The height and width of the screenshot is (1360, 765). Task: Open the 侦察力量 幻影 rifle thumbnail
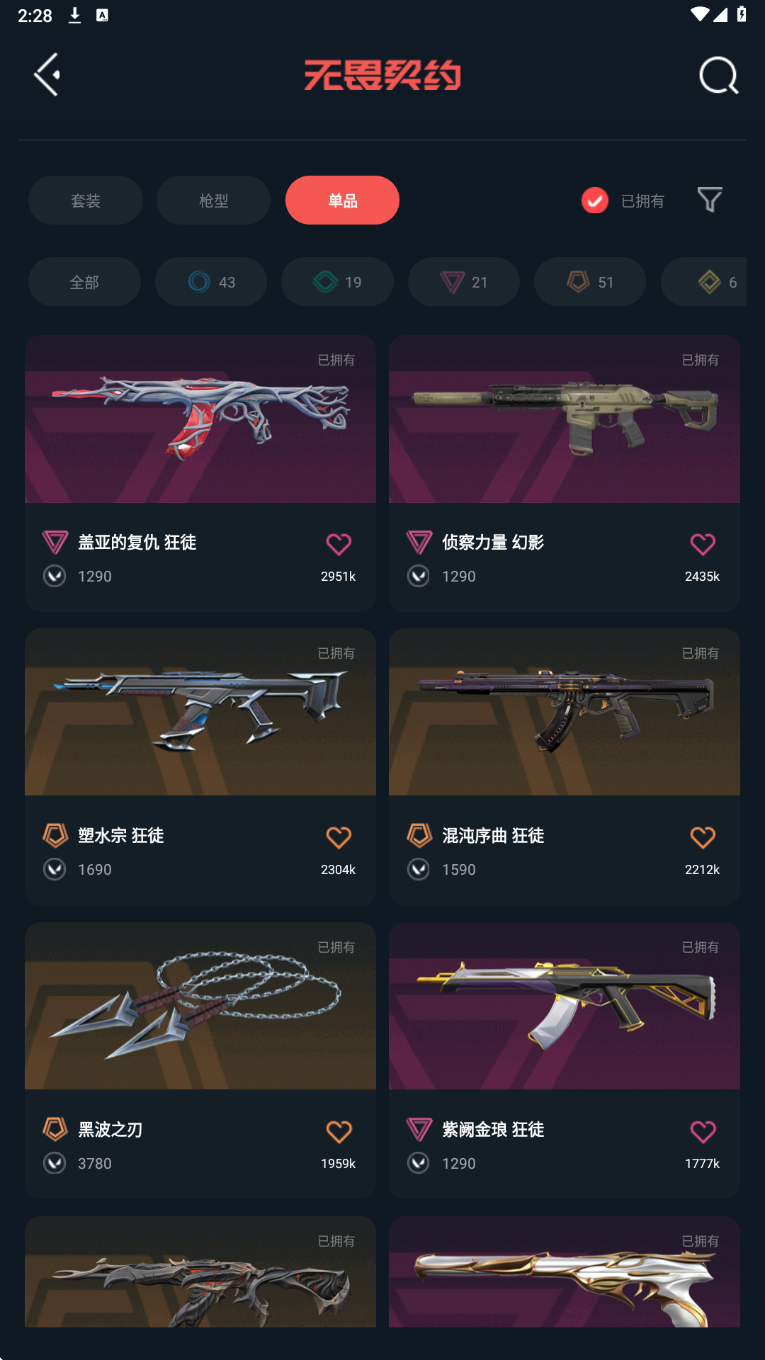click(x=564, y=419)
